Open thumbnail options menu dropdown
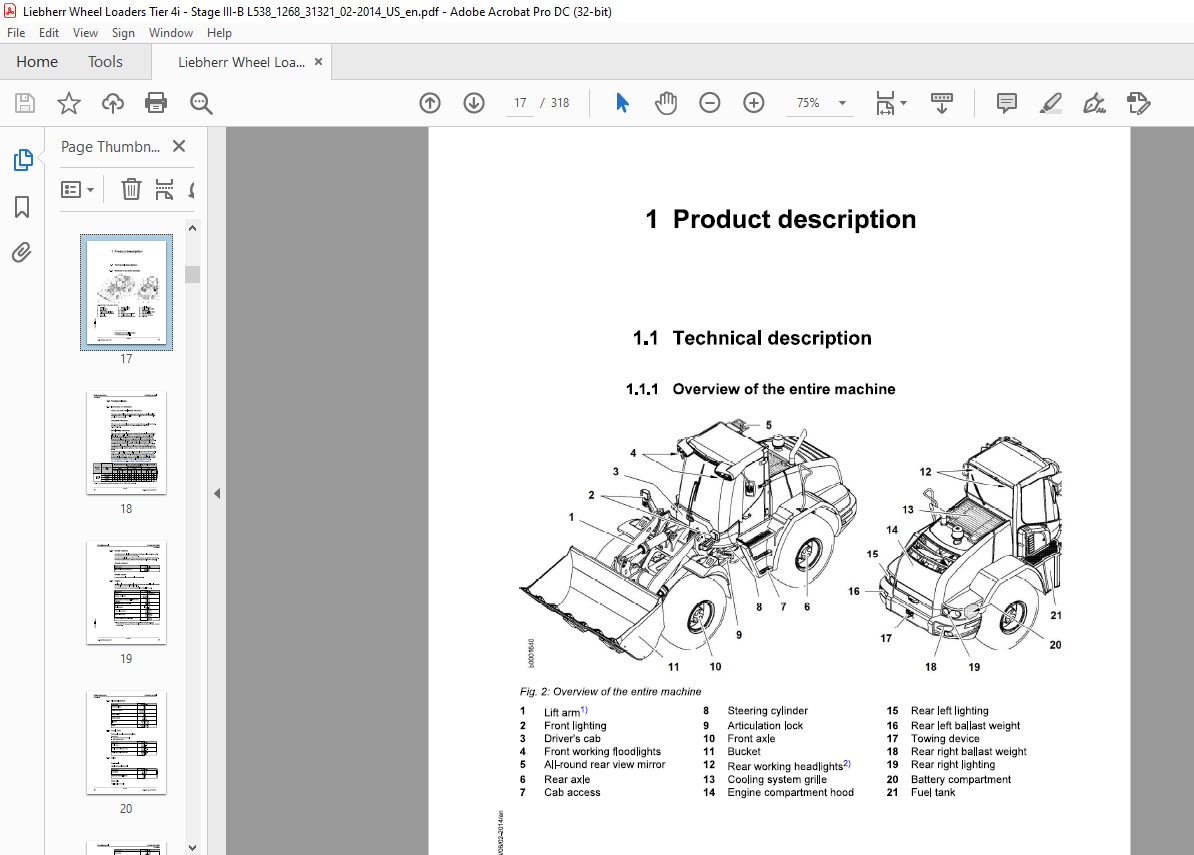 point(77,190)
